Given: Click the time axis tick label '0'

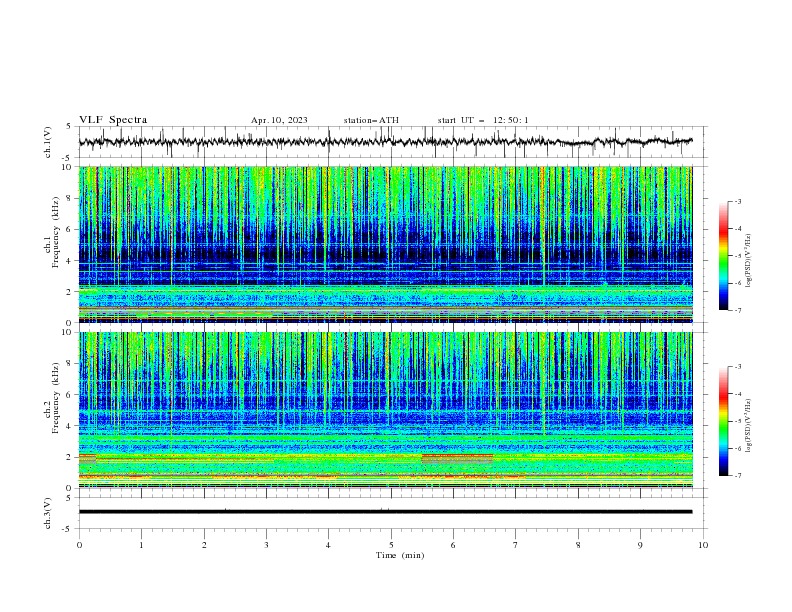Looking at the screenshot, I should pyautogui.click(x=79, y=545).
